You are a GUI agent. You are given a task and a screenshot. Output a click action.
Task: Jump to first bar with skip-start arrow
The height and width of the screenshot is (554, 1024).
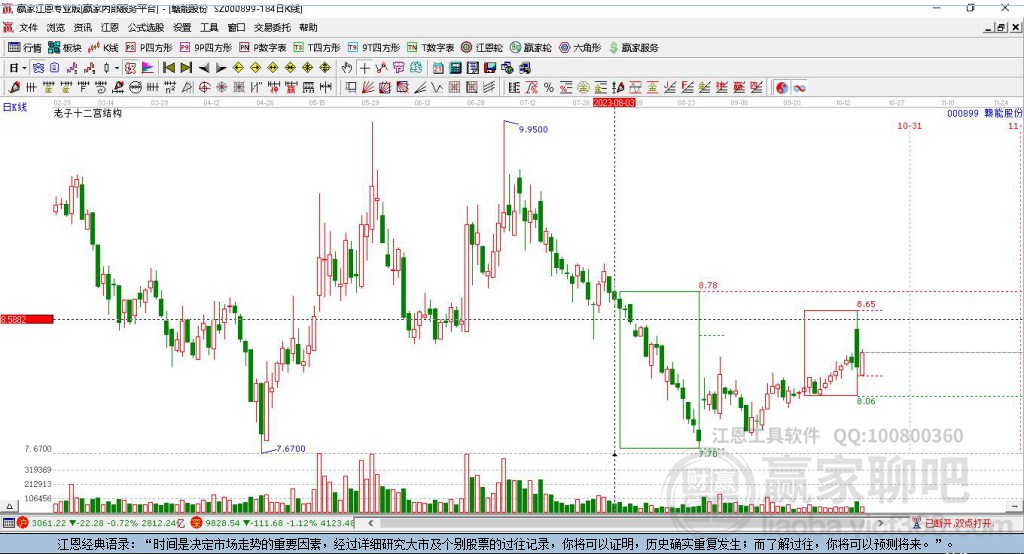tap(168, 68)
